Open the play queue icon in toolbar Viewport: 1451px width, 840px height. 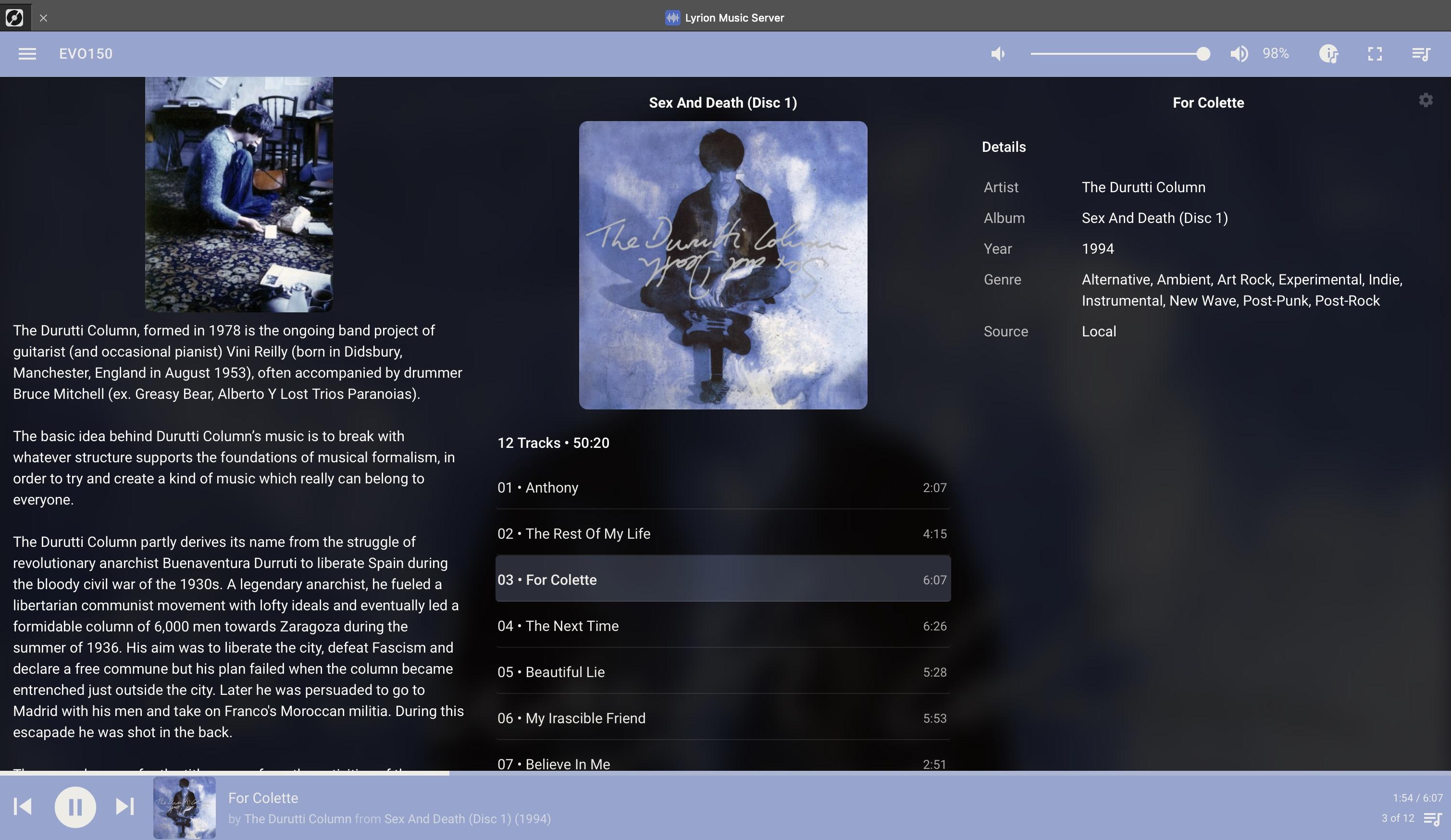click(1421, 53)
